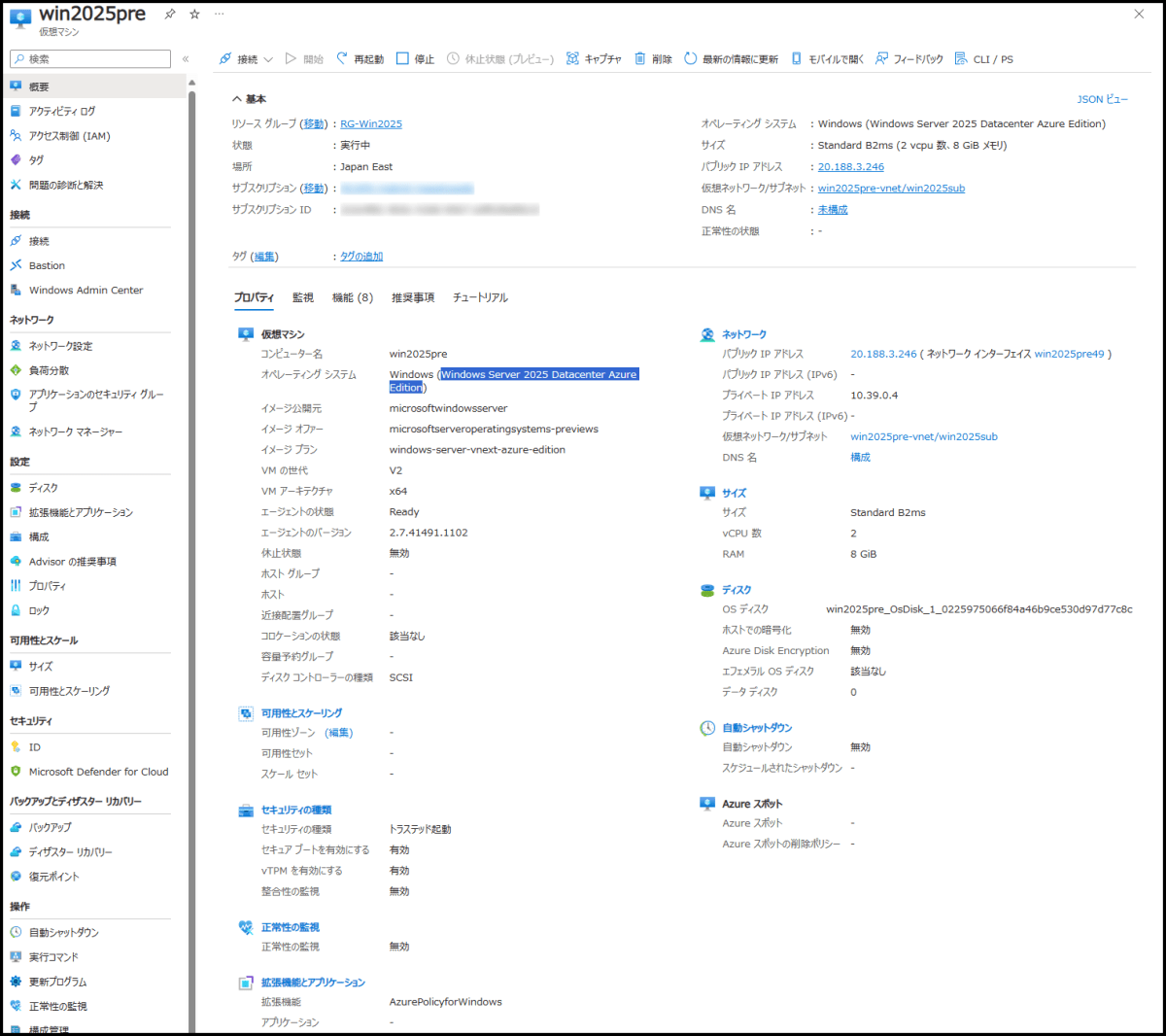Click 未構成 DNS name link
Screen dimensions: 1166x1036
pyautogui.click(x=833, y=210)
